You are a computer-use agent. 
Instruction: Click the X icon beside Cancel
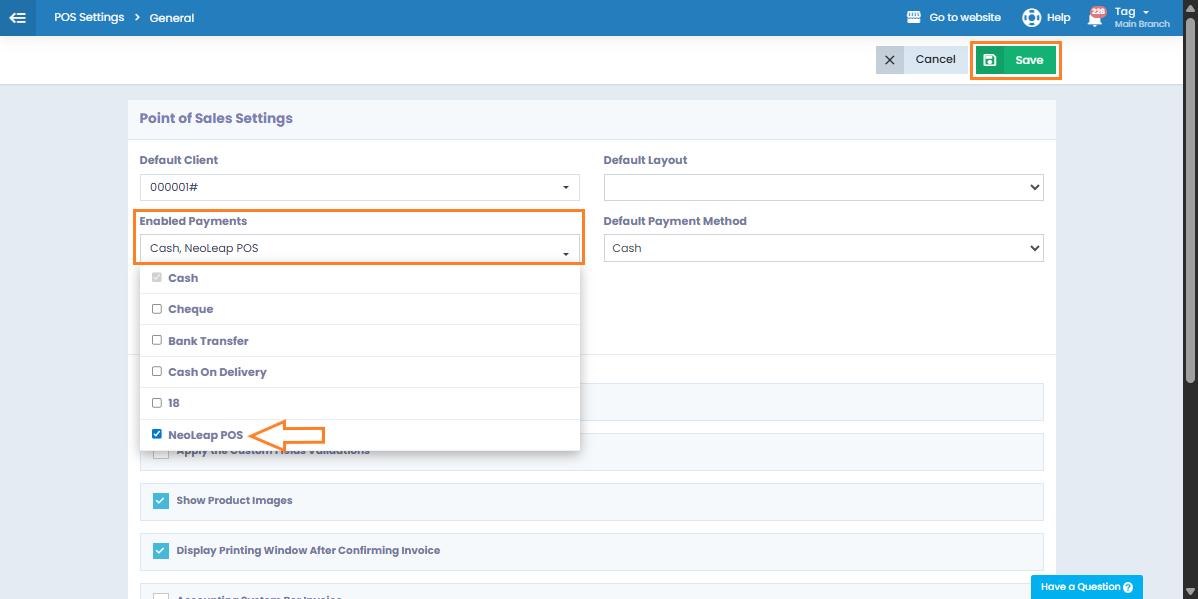[x=889, y=60]
